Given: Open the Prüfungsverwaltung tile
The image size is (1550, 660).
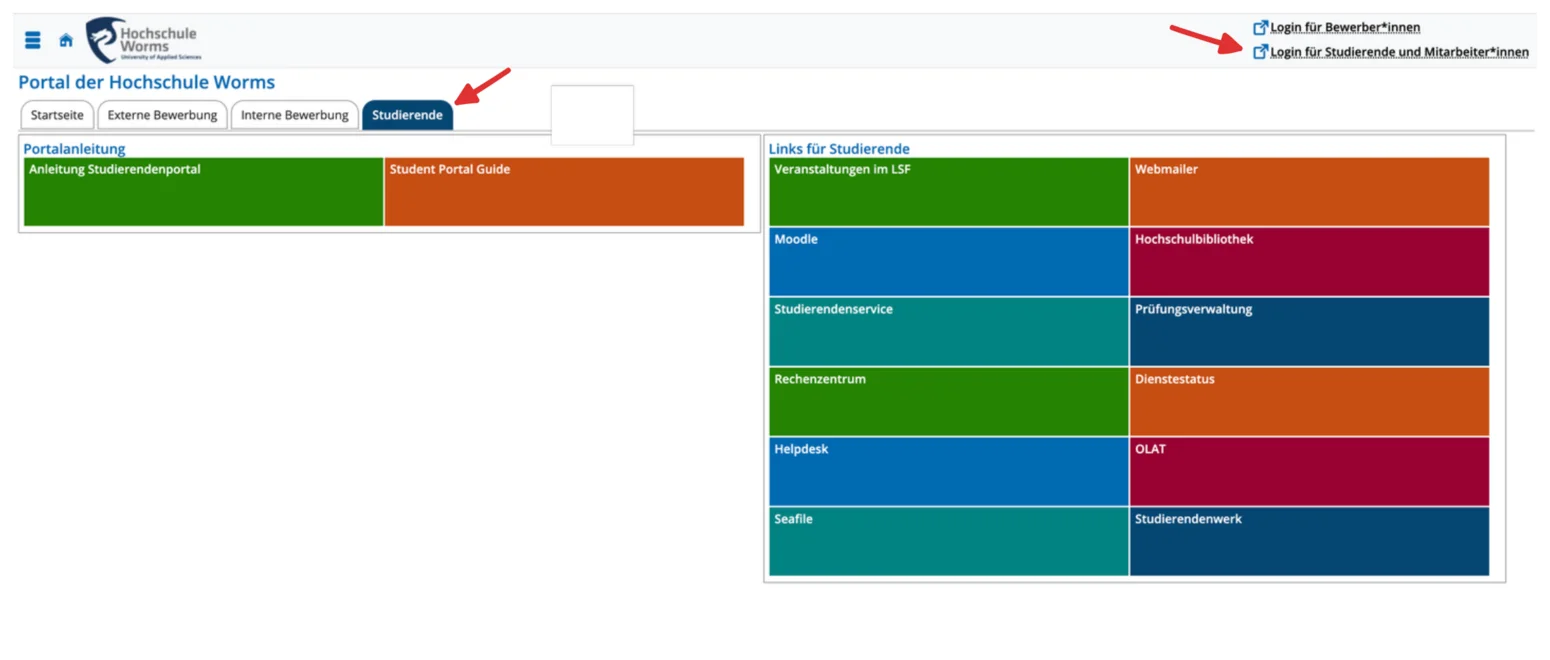Looking at the screenshot, I should [1308, 331].
